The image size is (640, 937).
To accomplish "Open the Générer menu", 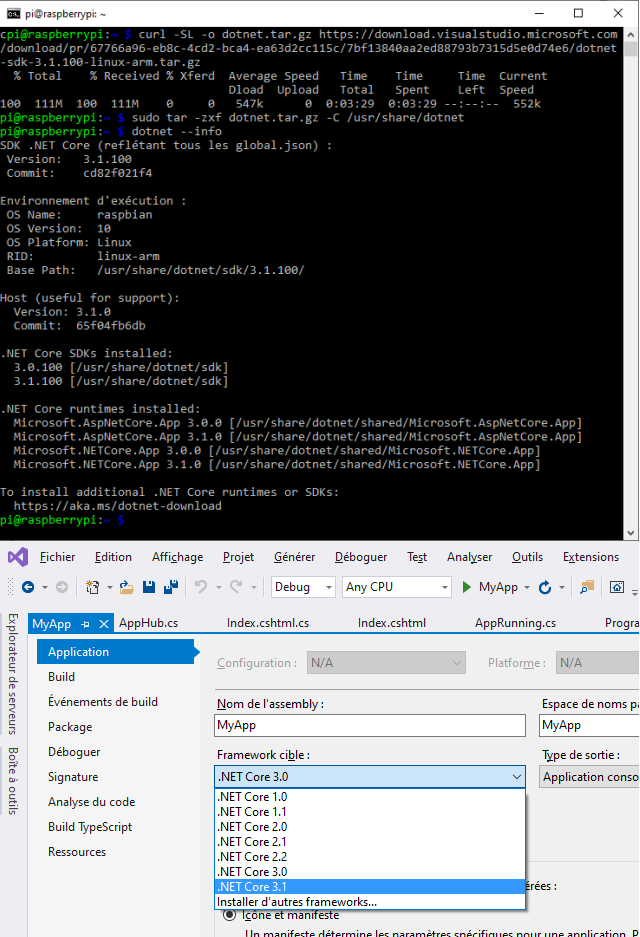I will pyautogui.click(x=295, y=557).
